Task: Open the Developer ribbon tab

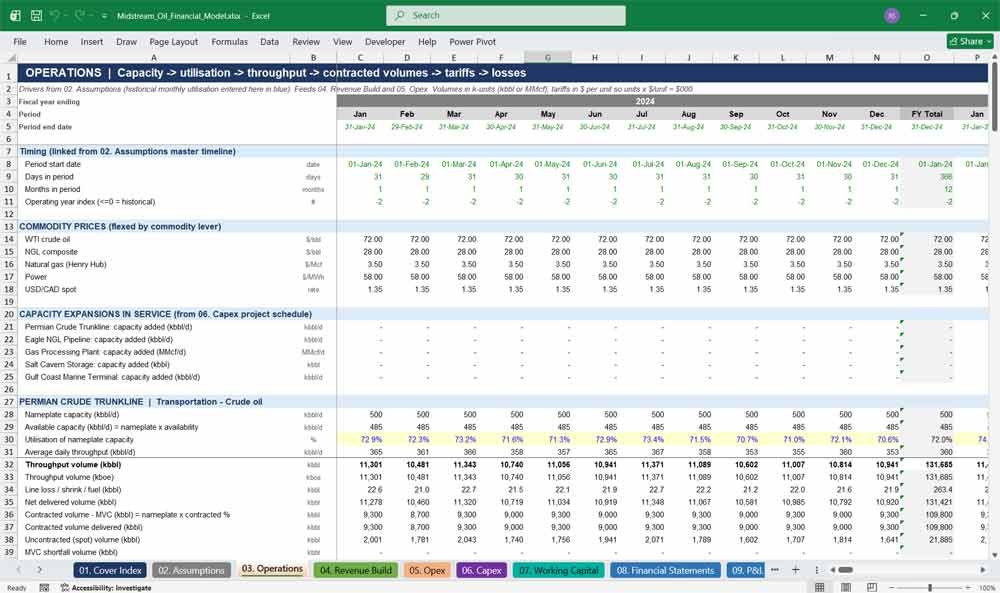Action: tap(385, 41)
